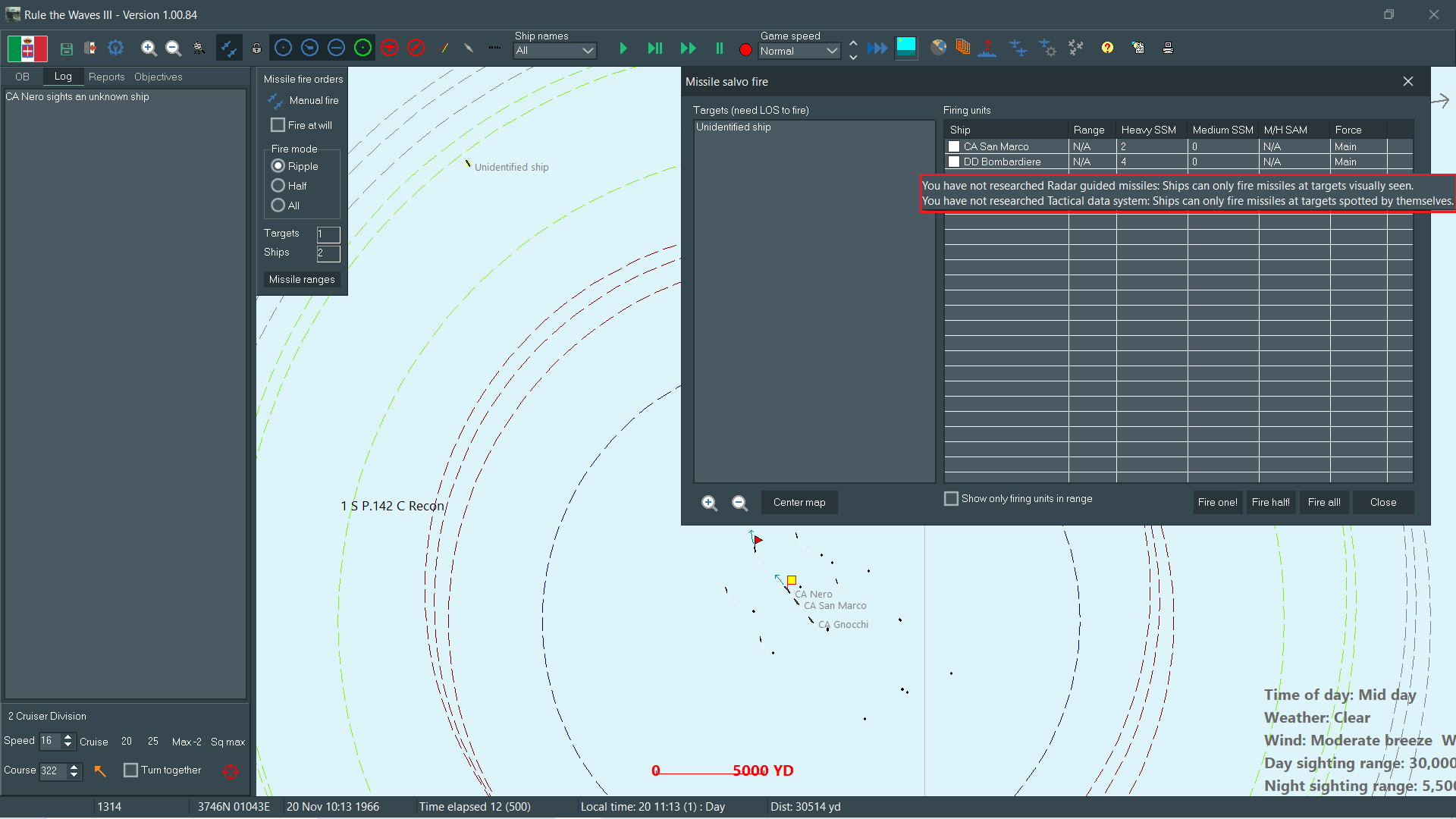1456x819 pixels.
Task: Click the Fire one! button
Action: pyautogui.click(x=1217, y=502)
